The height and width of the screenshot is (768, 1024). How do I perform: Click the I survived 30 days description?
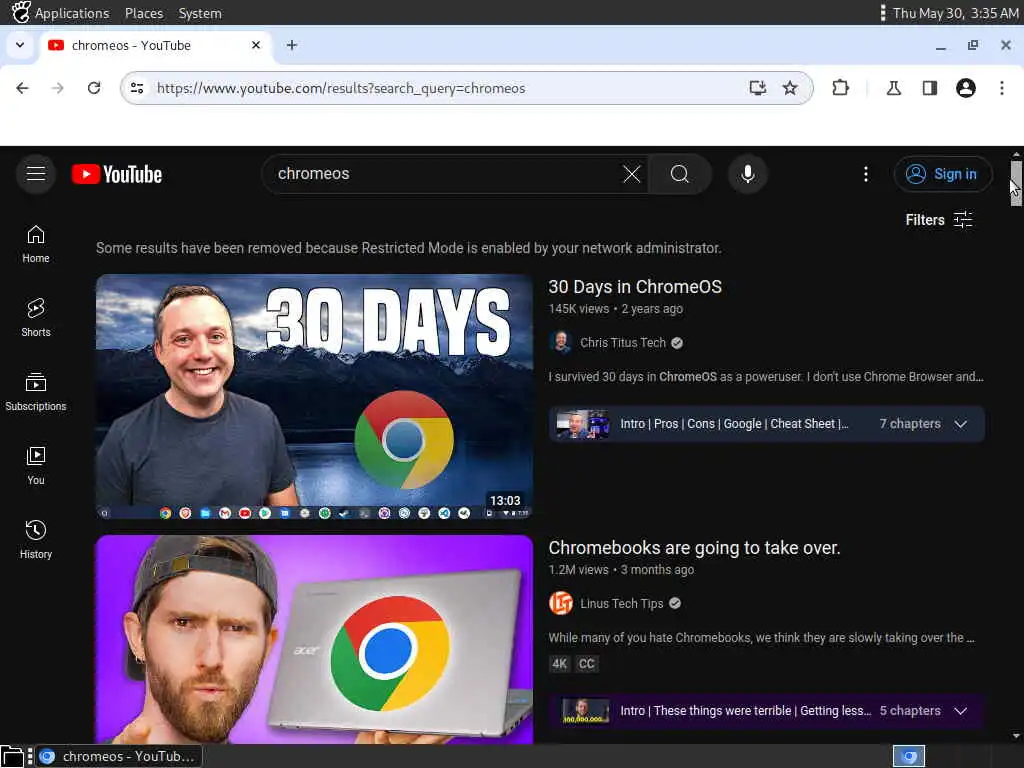(x=765, y=377)
